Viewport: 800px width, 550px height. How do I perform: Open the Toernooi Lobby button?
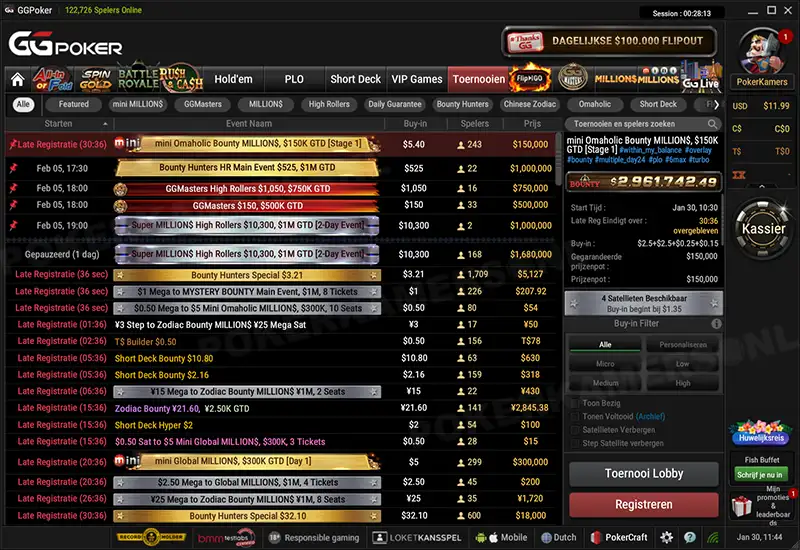(643, 473)
